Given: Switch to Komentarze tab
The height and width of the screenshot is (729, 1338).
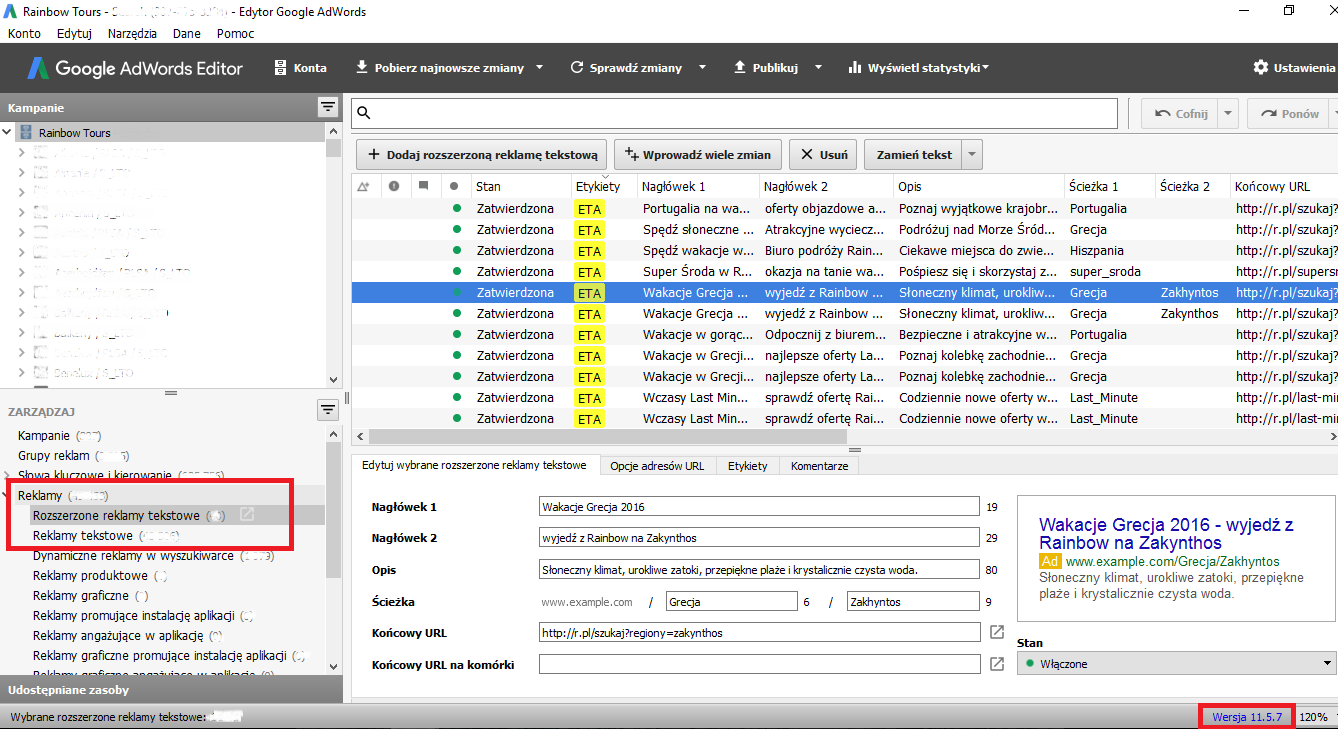Looking at the screenshot, I should 819,466.
